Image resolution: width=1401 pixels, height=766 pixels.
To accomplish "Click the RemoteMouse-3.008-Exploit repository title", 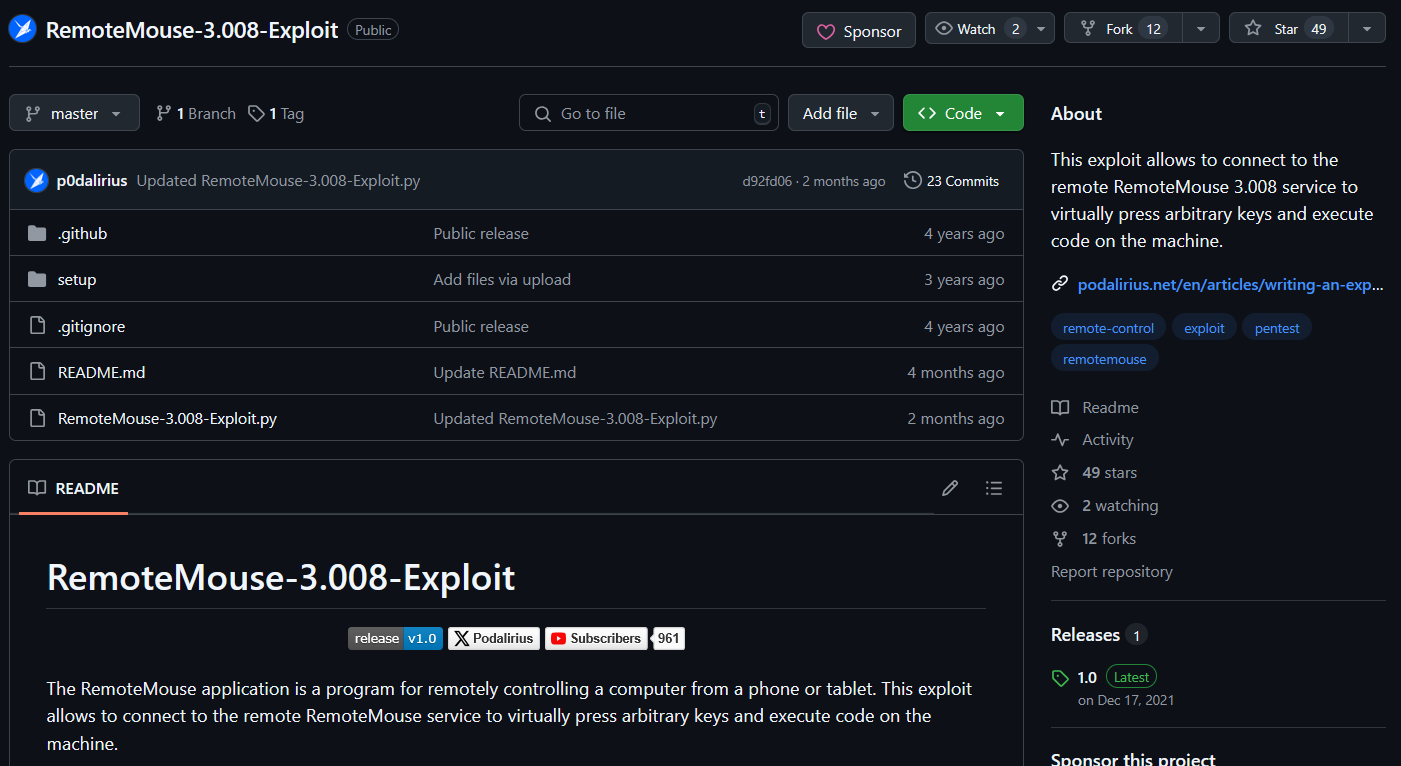I will tap(192, 30).
